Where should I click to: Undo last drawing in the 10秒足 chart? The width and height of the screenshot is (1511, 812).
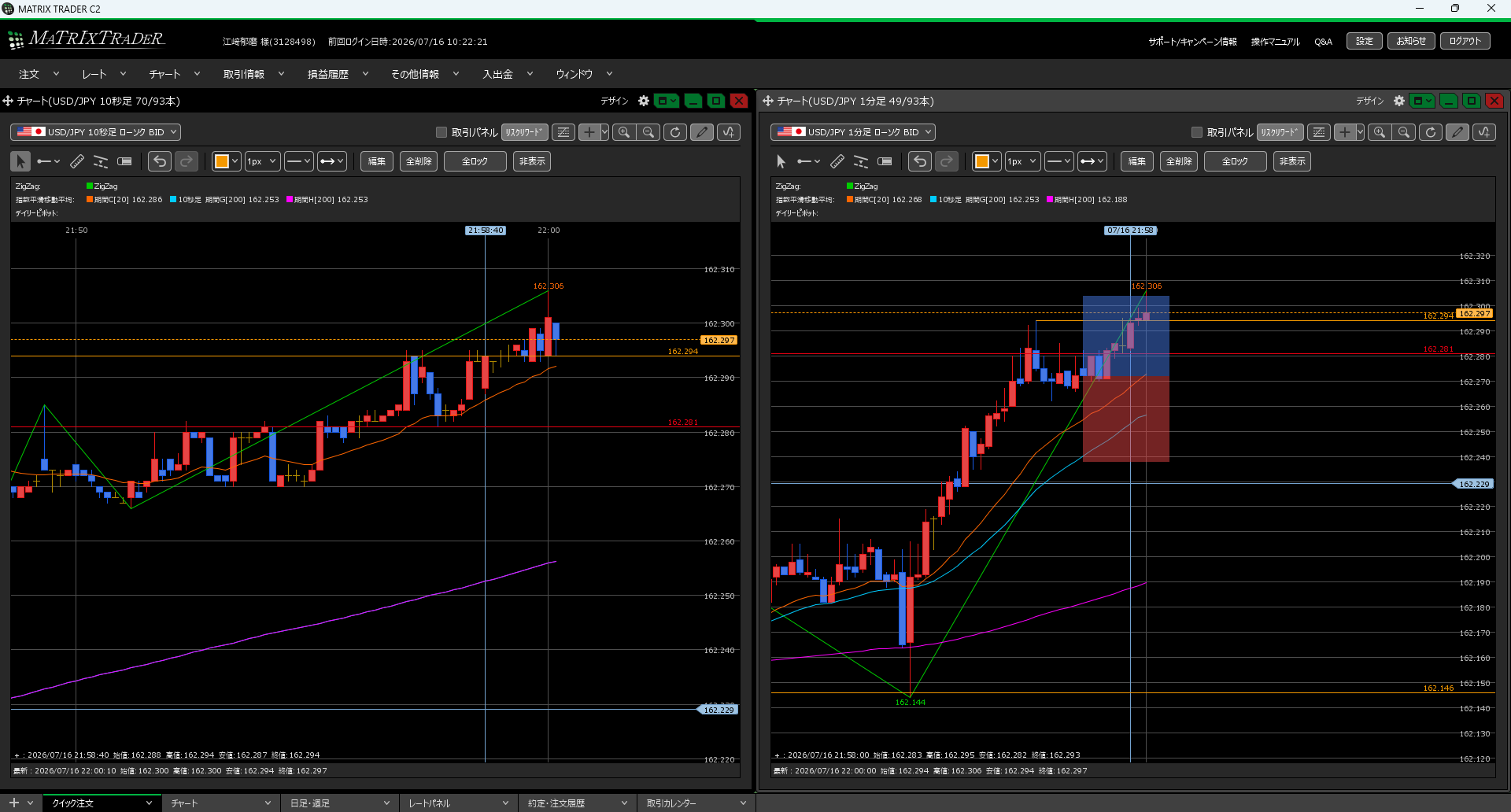[x=160, y=161]
